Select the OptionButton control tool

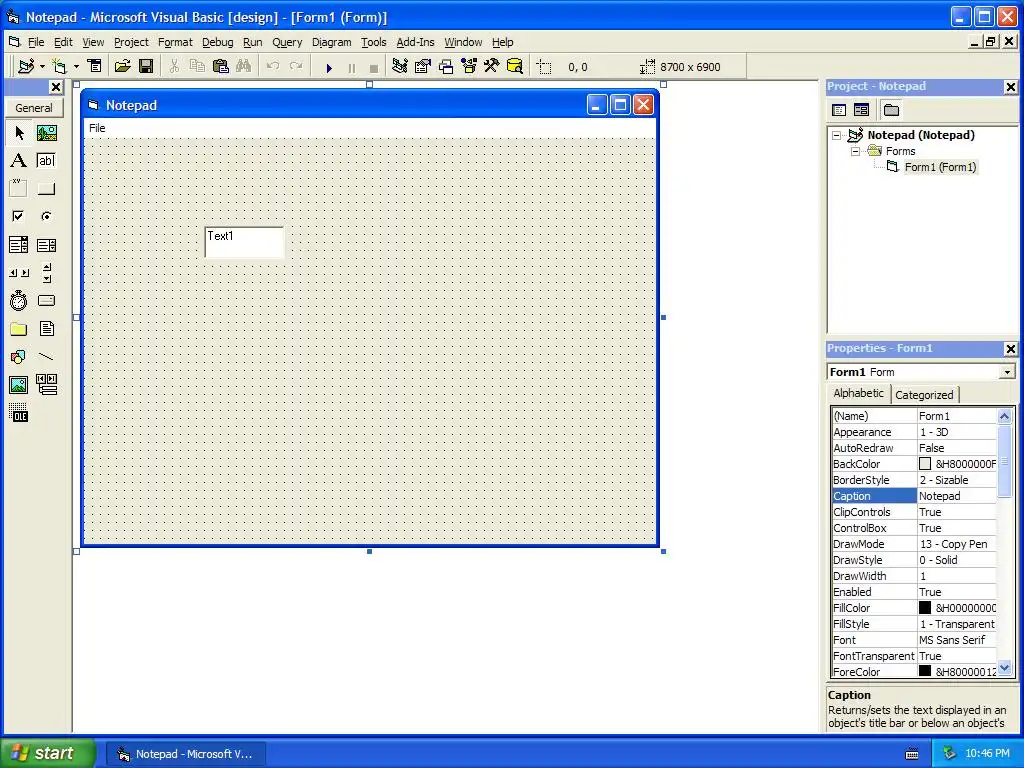[46, 216]
